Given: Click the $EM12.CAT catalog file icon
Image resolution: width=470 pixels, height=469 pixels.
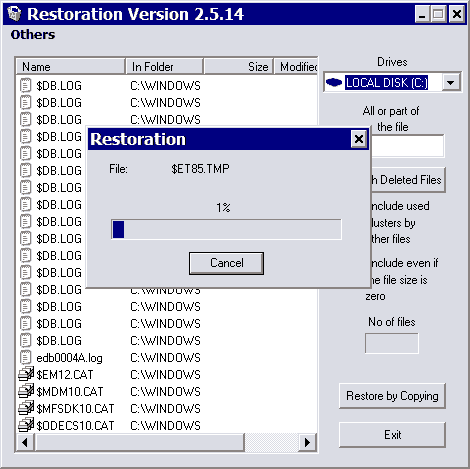Looking at the screenshot, I should [x=26, y=374].
